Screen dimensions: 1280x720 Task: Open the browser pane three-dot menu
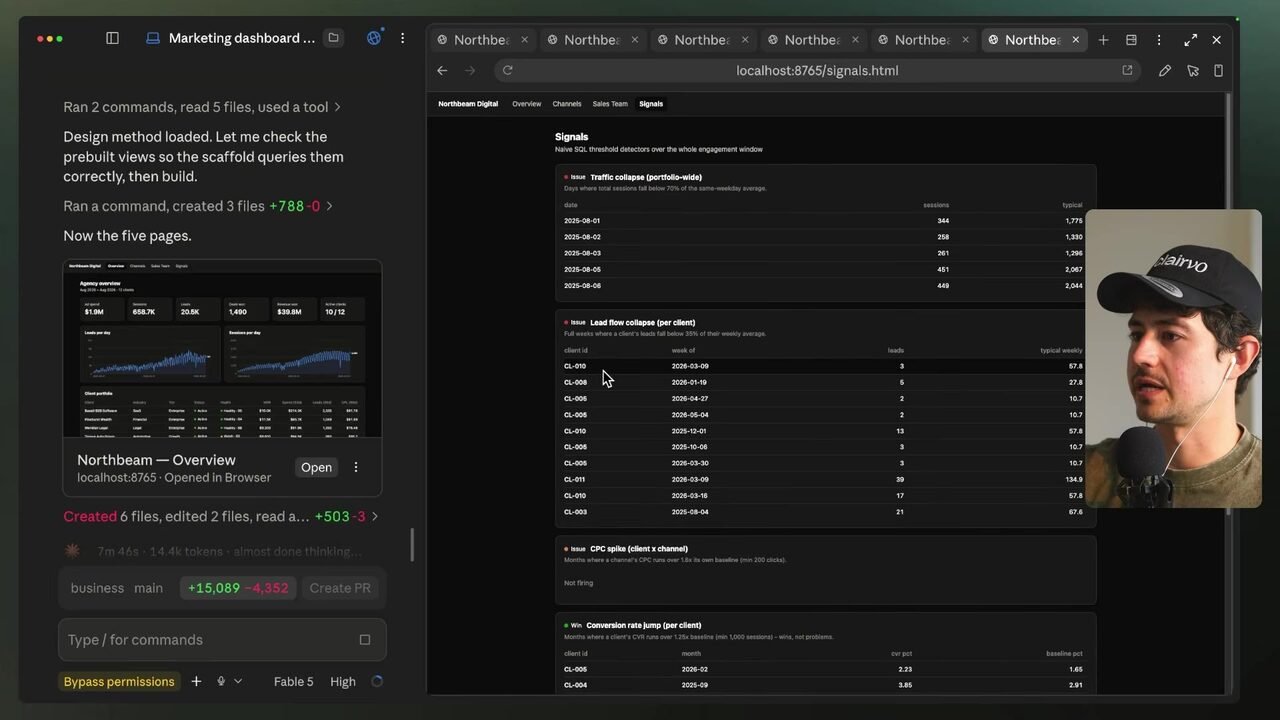(x=1159, y=40)
